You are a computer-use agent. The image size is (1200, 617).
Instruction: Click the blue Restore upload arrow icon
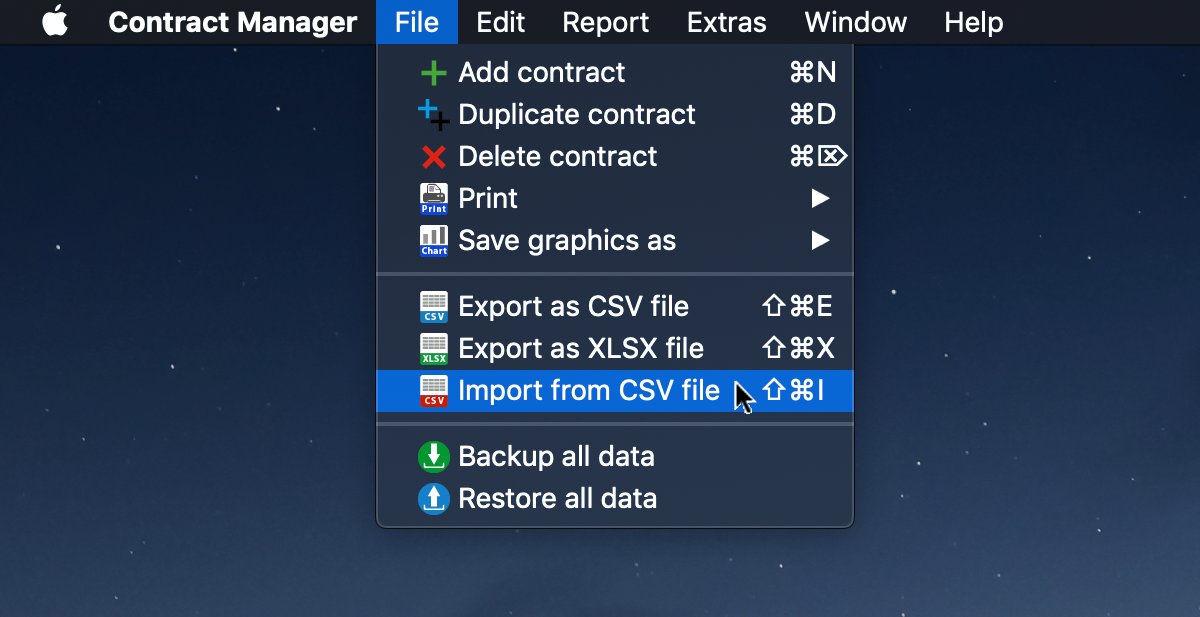(x=434, y=498)
